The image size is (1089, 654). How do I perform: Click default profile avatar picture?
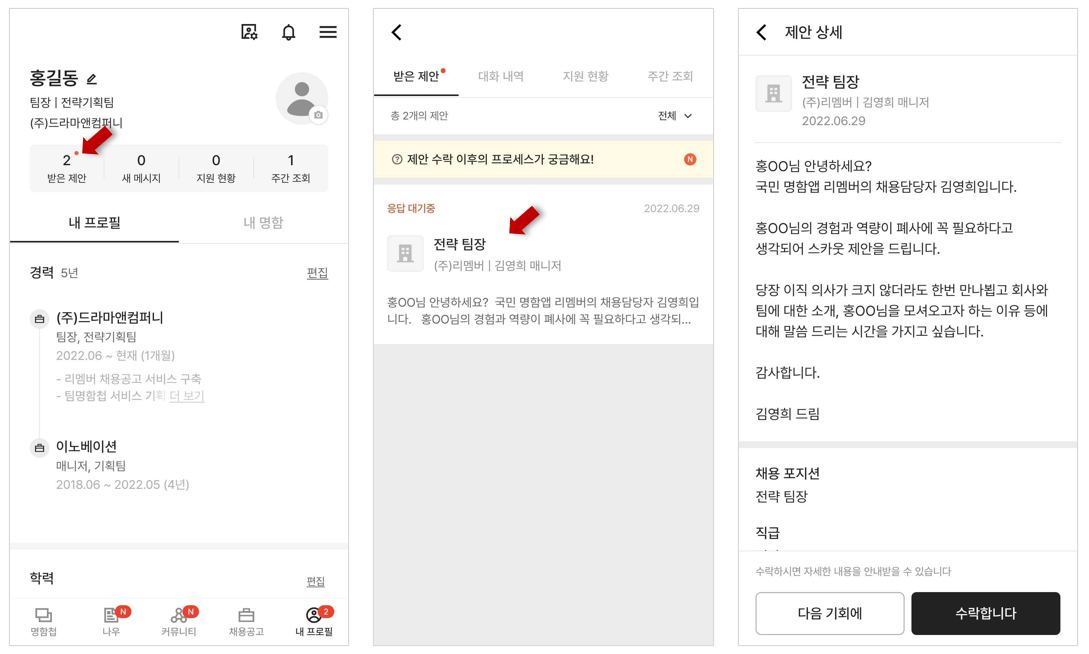click(x=301, y=99)
